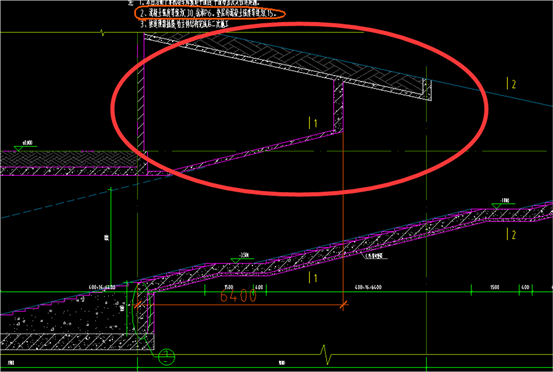This screenshot has height=372, width=553.
Task: Select the hatched vertical column under canopy
Action: point(339,106)
